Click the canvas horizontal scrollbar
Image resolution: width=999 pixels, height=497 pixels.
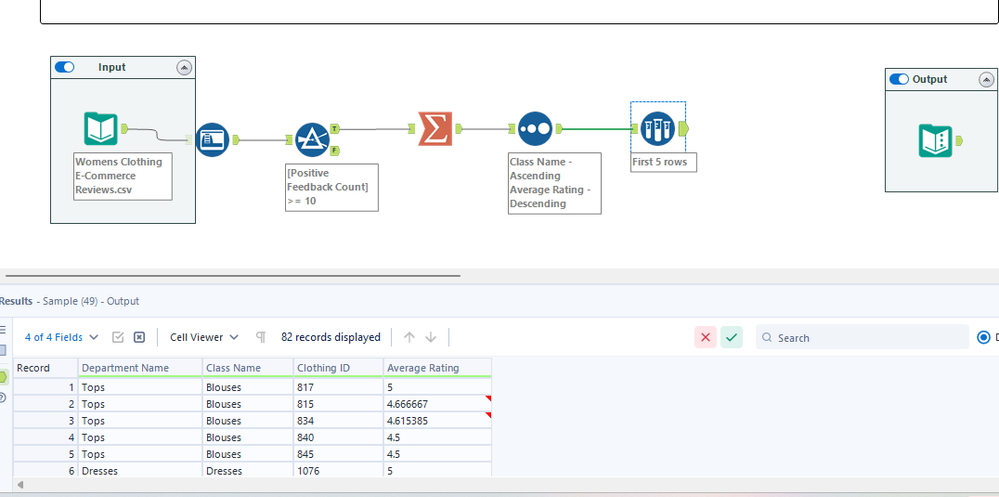click(233, 276)
